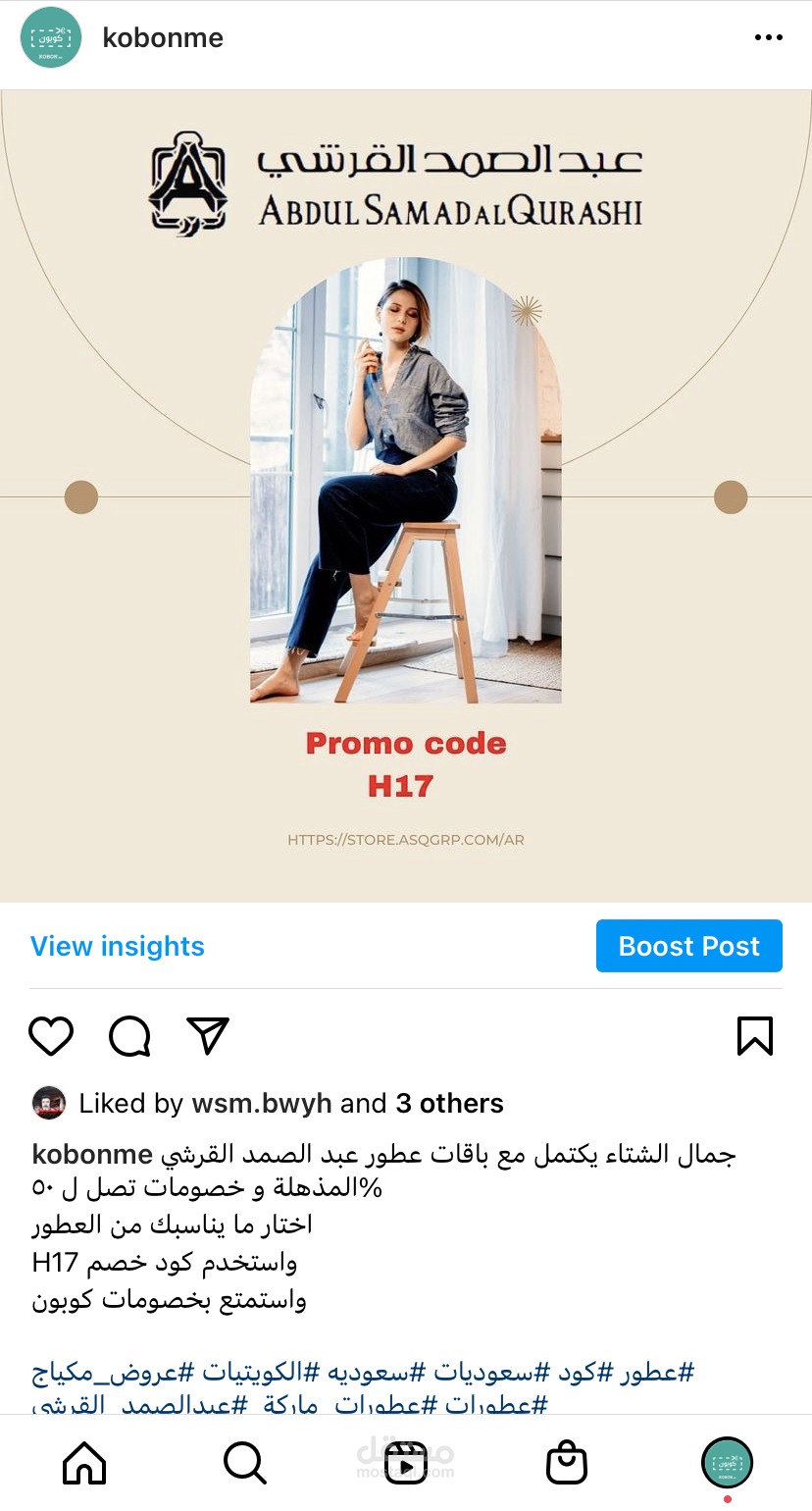The width and height of the screenshot is (812, 1511).
Task: Click the Boost Post button
Action: coord(689,946)
